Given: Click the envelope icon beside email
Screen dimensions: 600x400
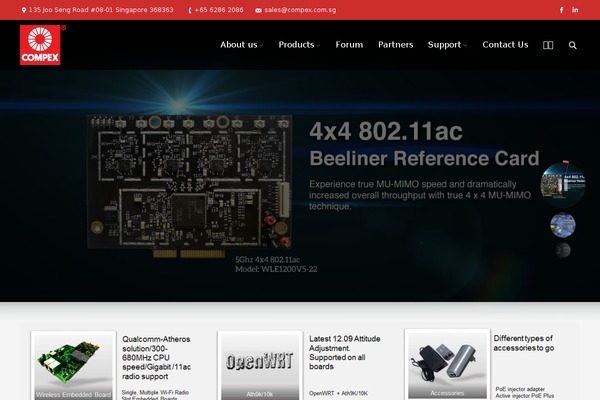Looking at the screenshot, I should coord(258,10).
